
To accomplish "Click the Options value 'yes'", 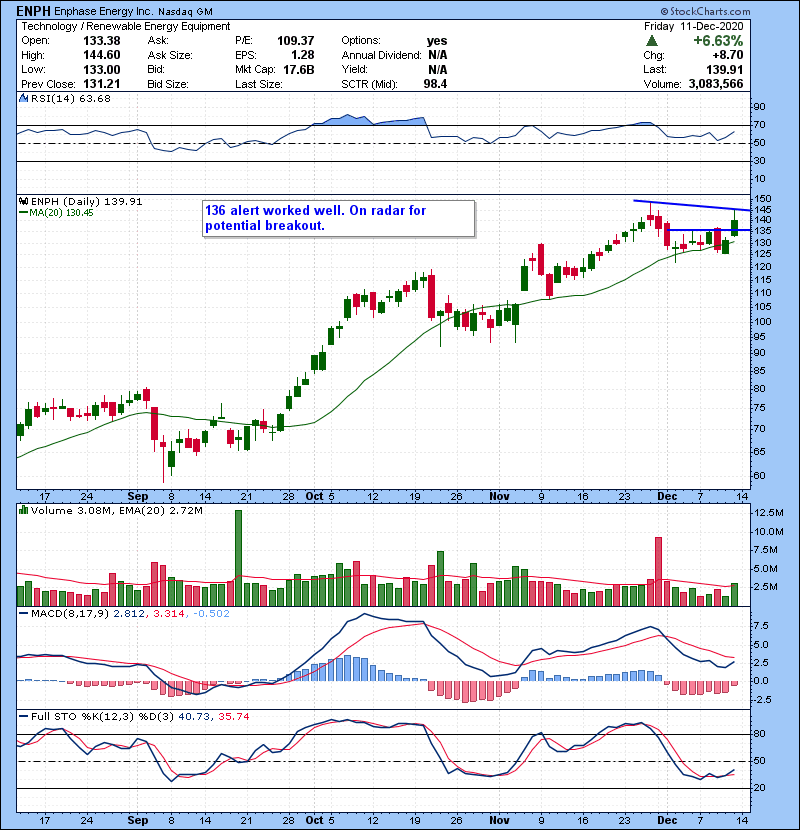I will (x=437, y=41).
